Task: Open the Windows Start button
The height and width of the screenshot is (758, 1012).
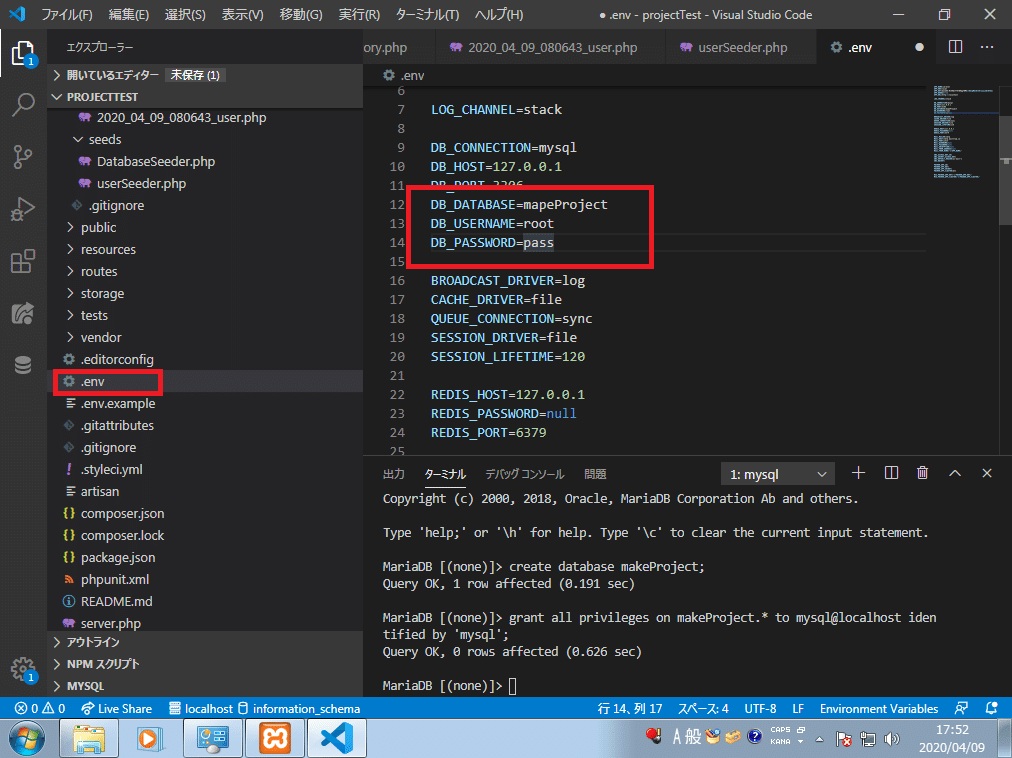Action: click(x=26, y=738)
